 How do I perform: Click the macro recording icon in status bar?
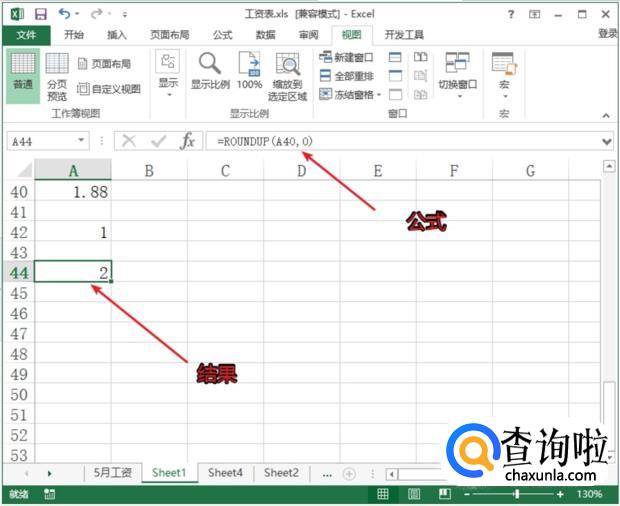(x=49, y=494)
